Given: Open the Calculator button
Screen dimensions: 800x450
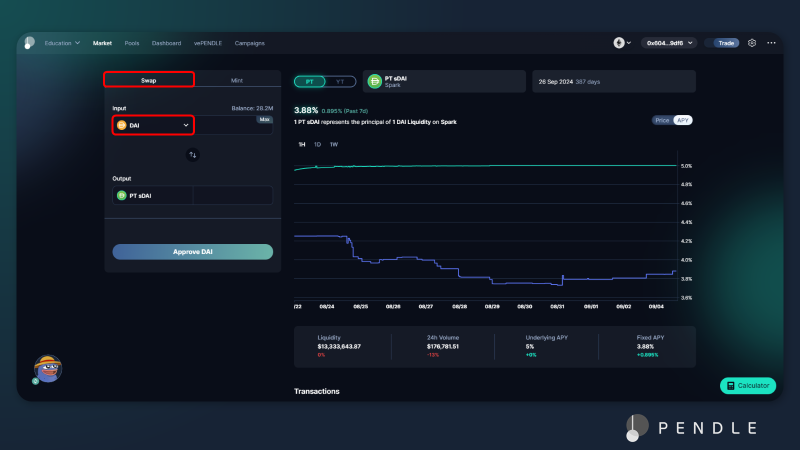Looking at the screenshot, I should tap(748, 385).
